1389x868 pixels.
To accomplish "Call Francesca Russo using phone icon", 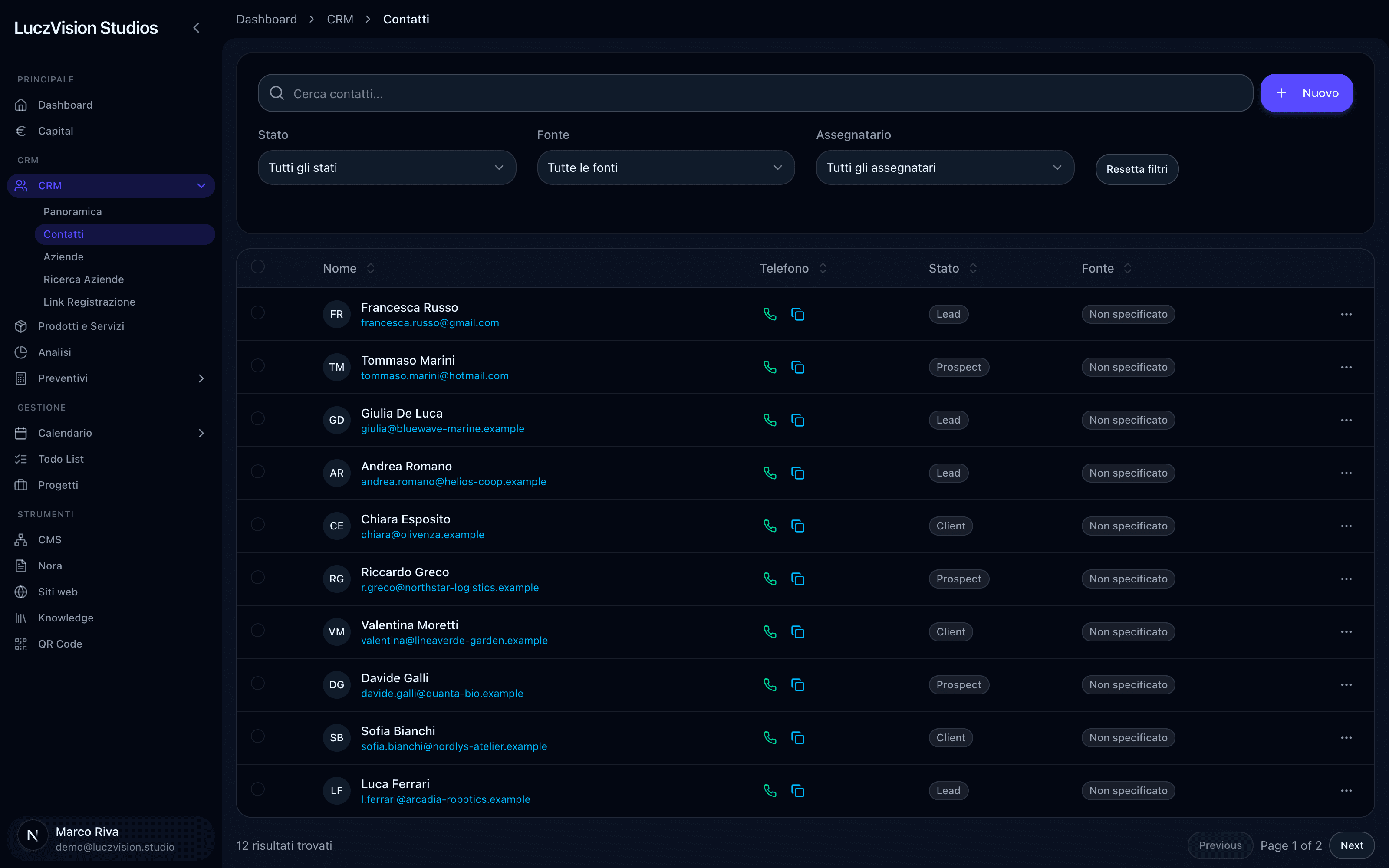I will coord(770,314).
